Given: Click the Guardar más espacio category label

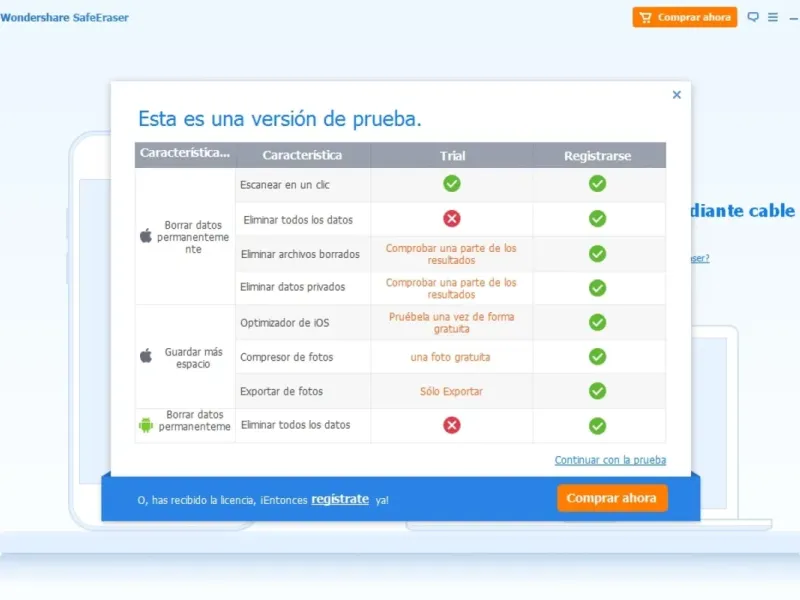Looking at the screenshot, I should tap(193, 358).
